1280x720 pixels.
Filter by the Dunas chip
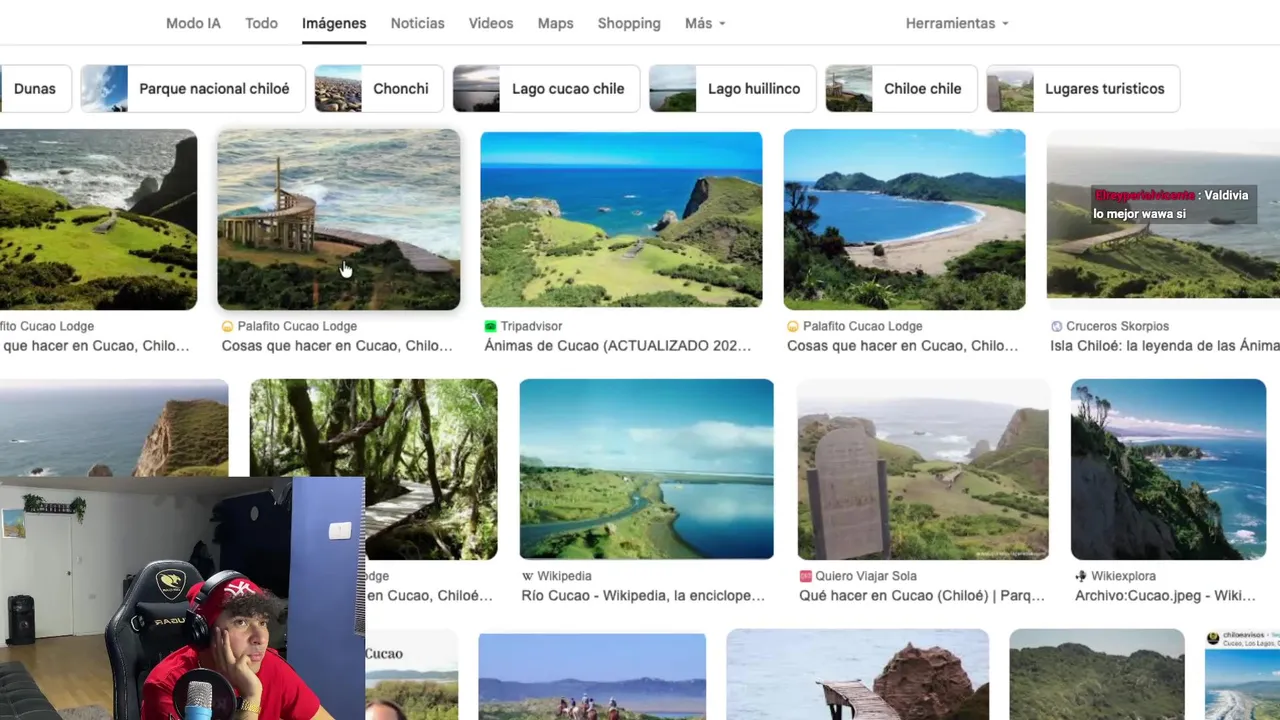click(x=35, y=89)
